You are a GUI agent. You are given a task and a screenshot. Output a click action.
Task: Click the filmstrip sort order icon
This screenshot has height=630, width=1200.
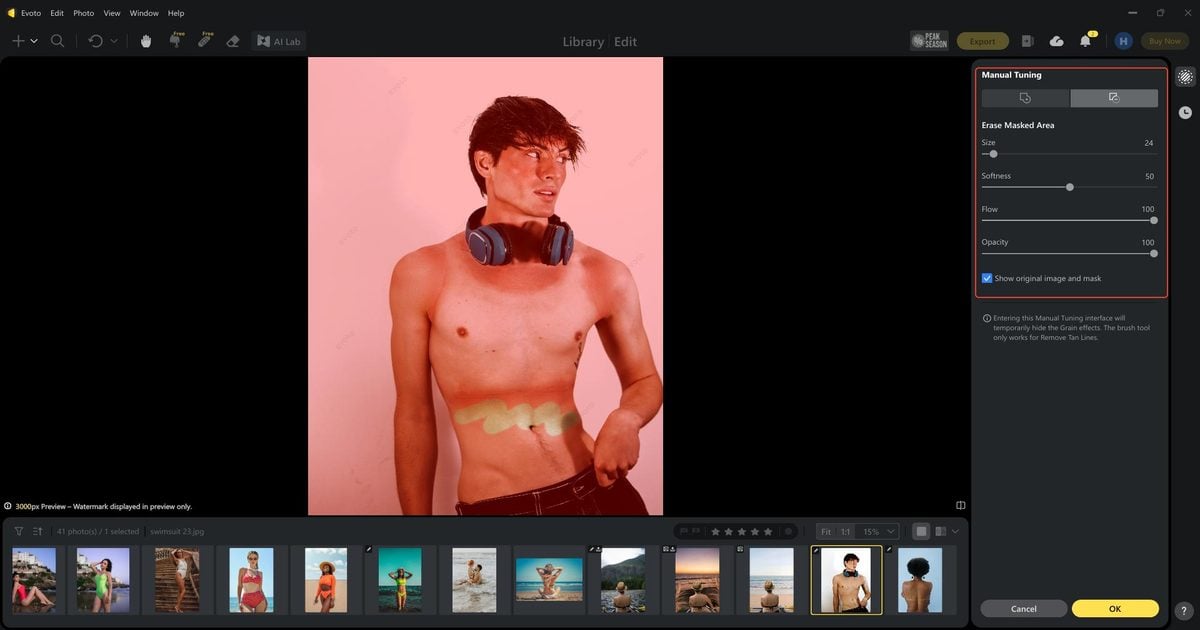coord(38,531)
